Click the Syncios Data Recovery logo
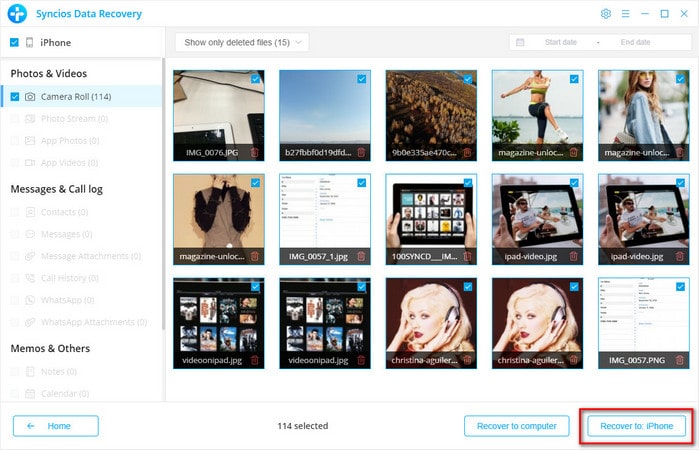Screen dimensions: 699x450 pos(16,14)
